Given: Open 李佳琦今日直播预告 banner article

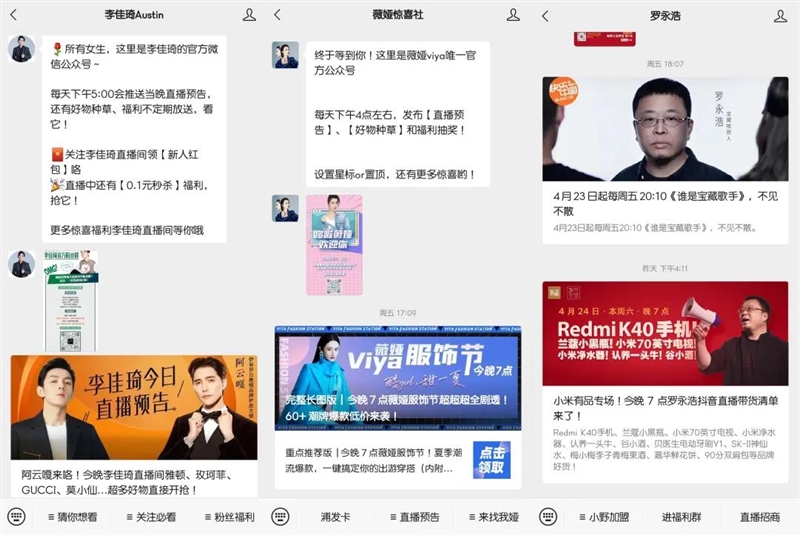Looking at the screenshot, I should coord(134,407).
